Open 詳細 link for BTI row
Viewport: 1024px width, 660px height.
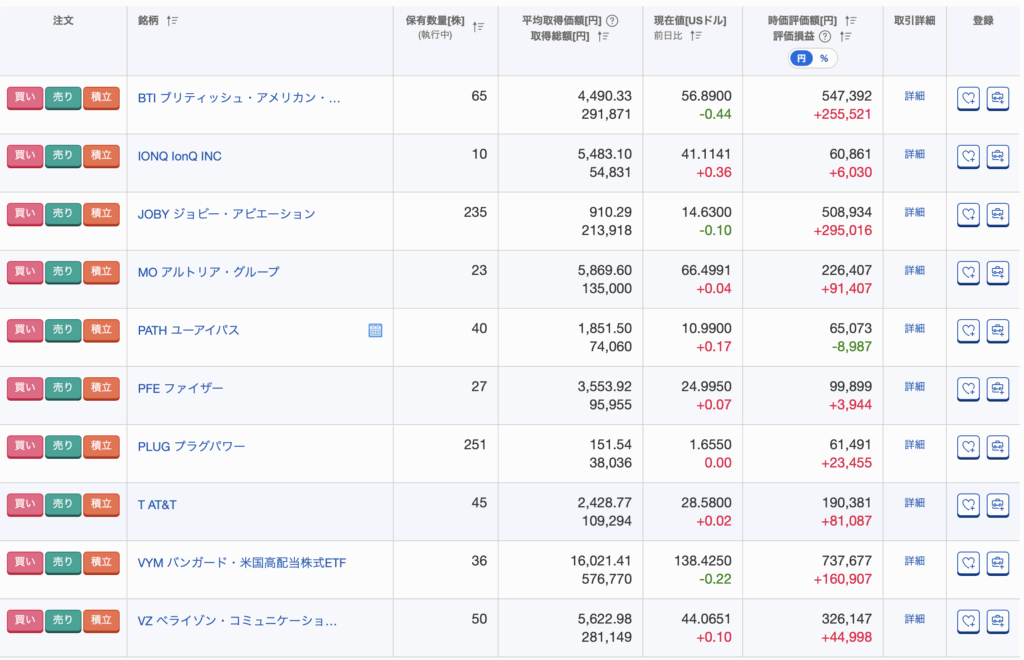pyautogui.click(x=914, y=96)
